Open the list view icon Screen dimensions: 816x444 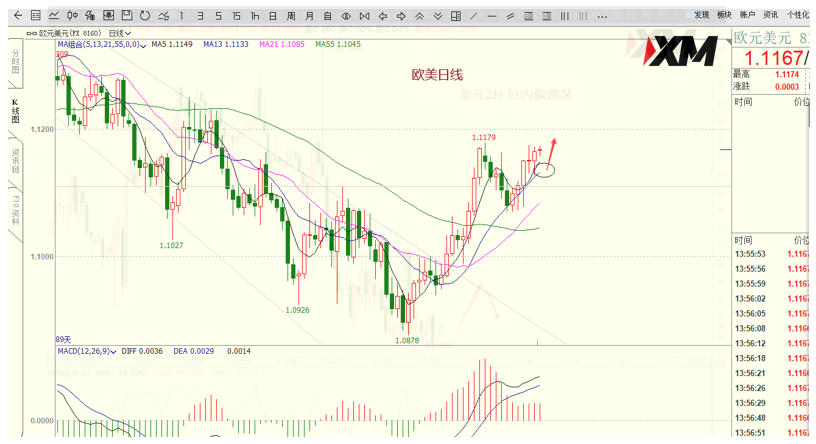tap(35, 16)
